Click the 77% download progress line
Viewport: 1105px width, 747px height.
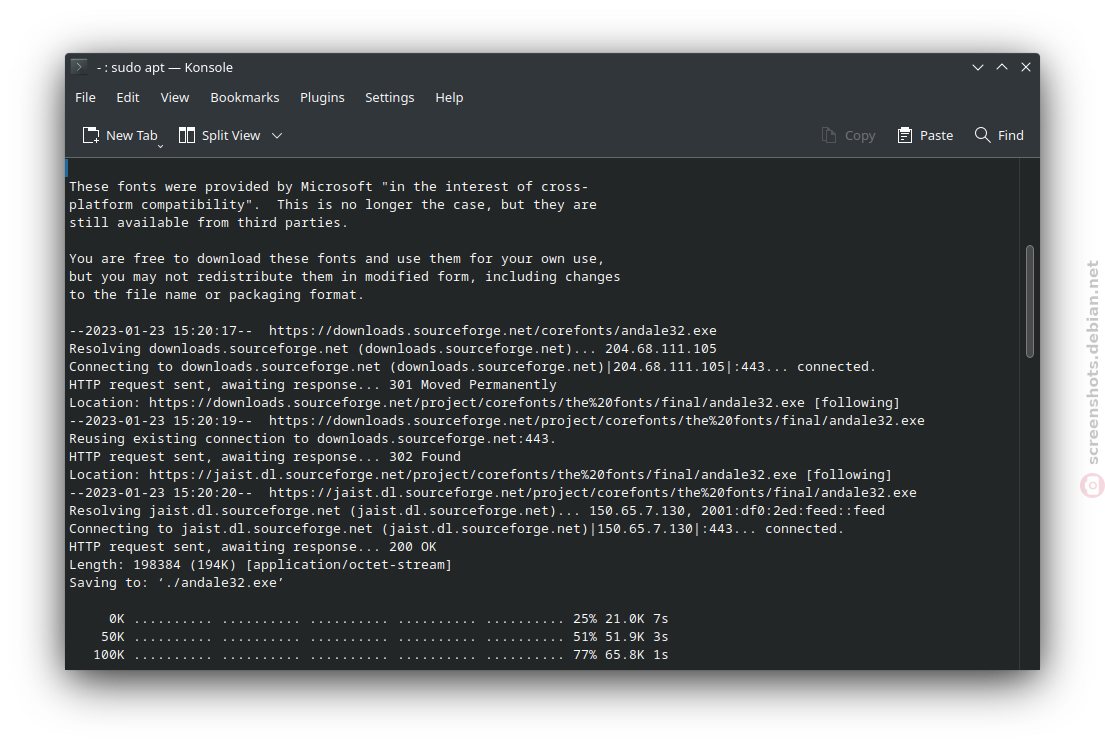pyautogui.click(x=381, y=655)
